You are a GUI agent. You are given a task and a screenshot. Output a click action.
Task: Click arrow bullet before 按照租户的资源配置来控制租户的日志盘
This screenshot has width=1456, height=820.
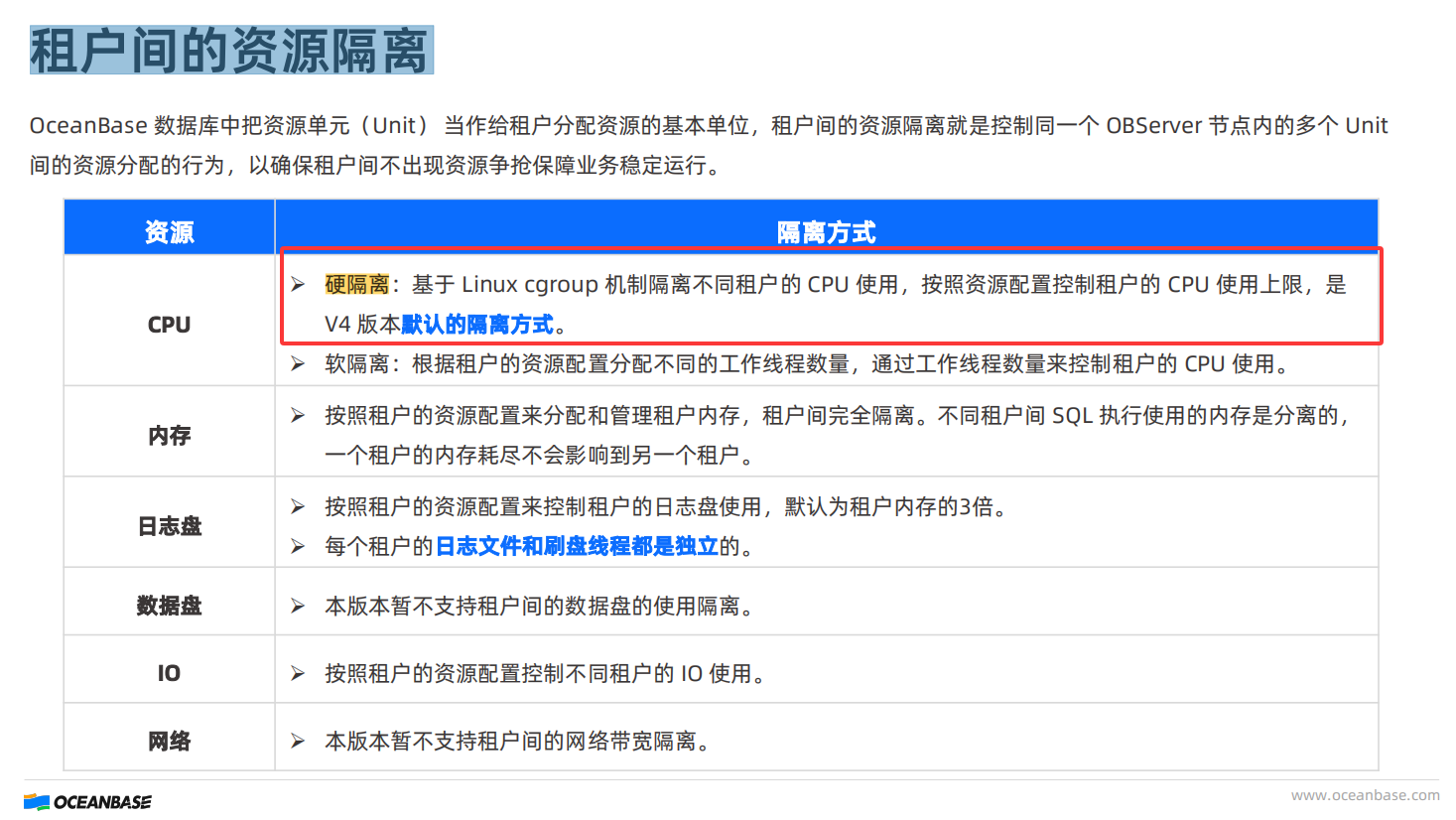coord(298,507)
